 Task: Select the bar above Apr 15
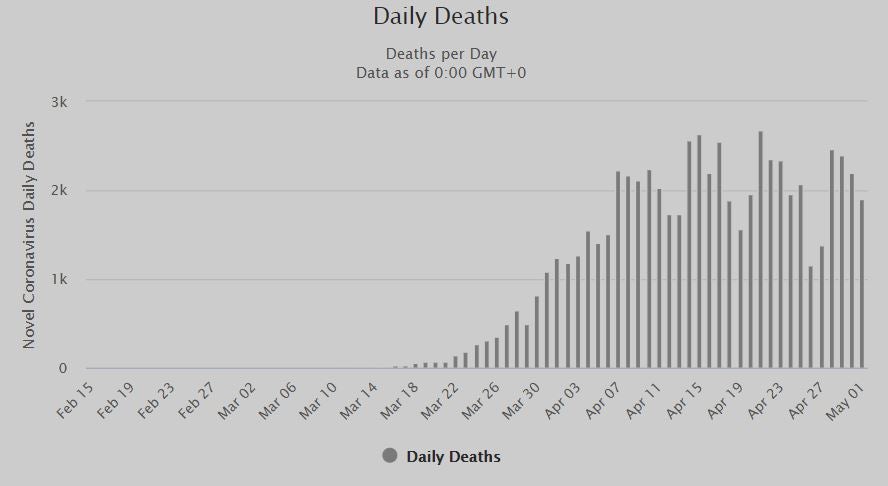[699, 252]
